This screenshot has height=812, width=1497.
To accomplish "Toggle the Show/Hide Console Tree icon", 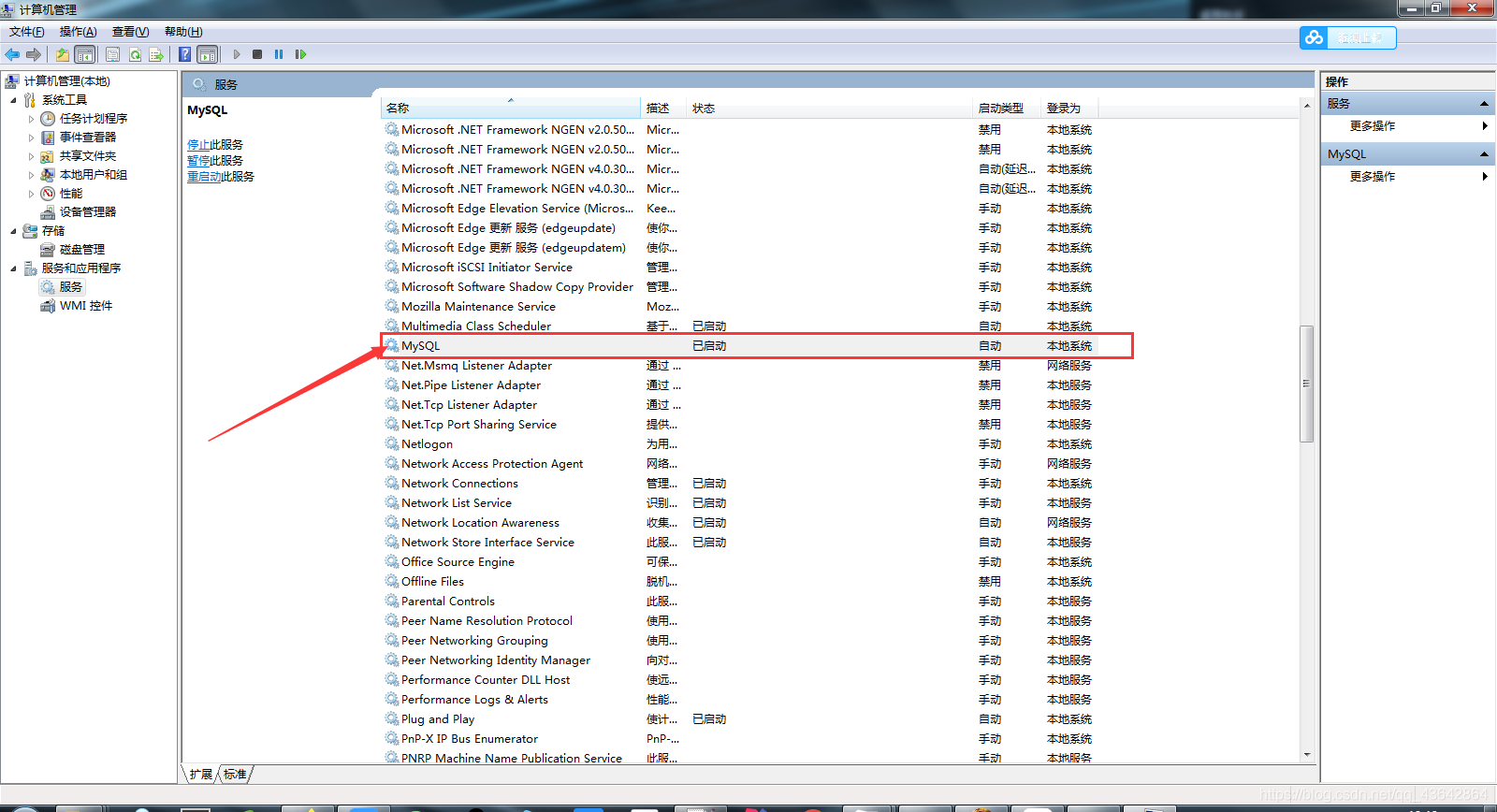I will 85,54.
